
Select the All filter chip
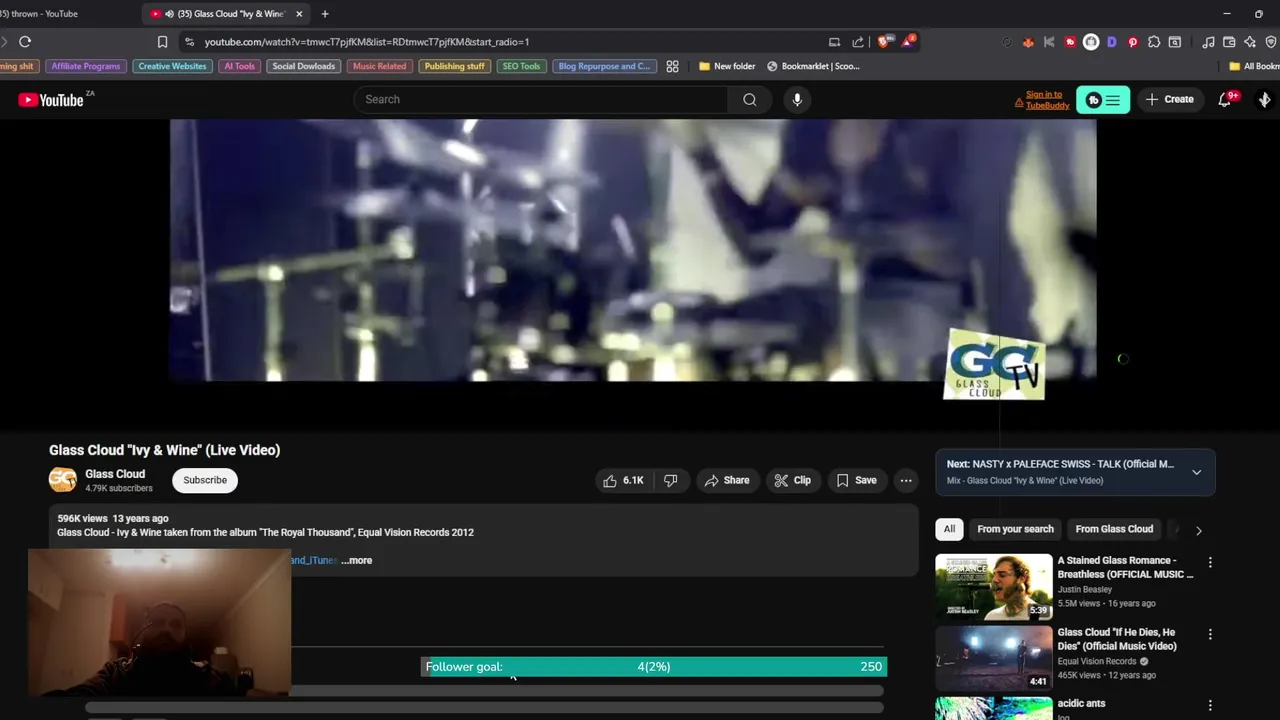(x=949, y=529)
